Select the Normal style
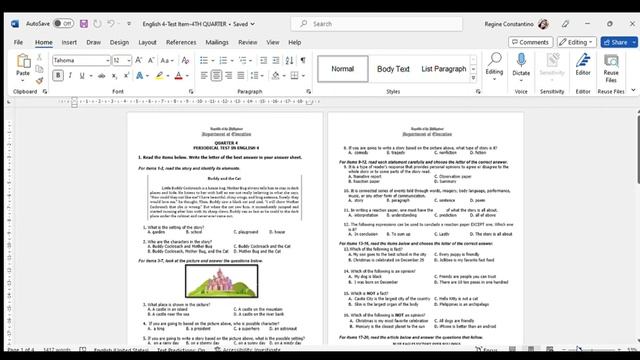The width and height of the screenshot is (640, 360). 343,69
